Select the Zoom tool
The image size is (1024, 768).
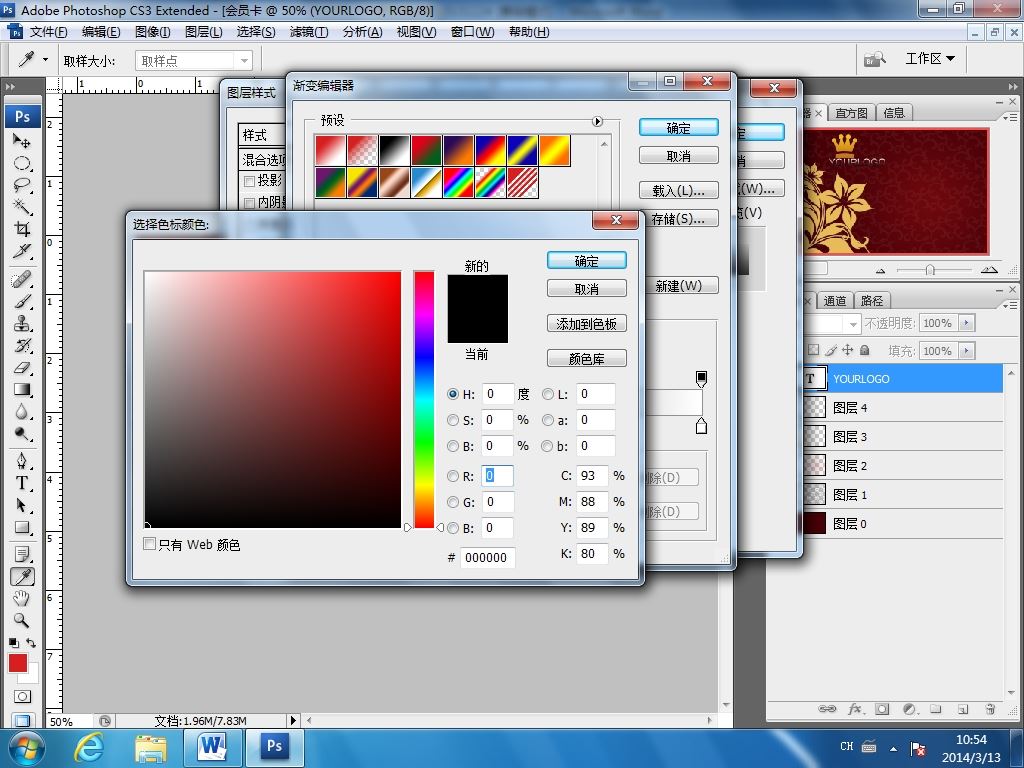[22, 620]
